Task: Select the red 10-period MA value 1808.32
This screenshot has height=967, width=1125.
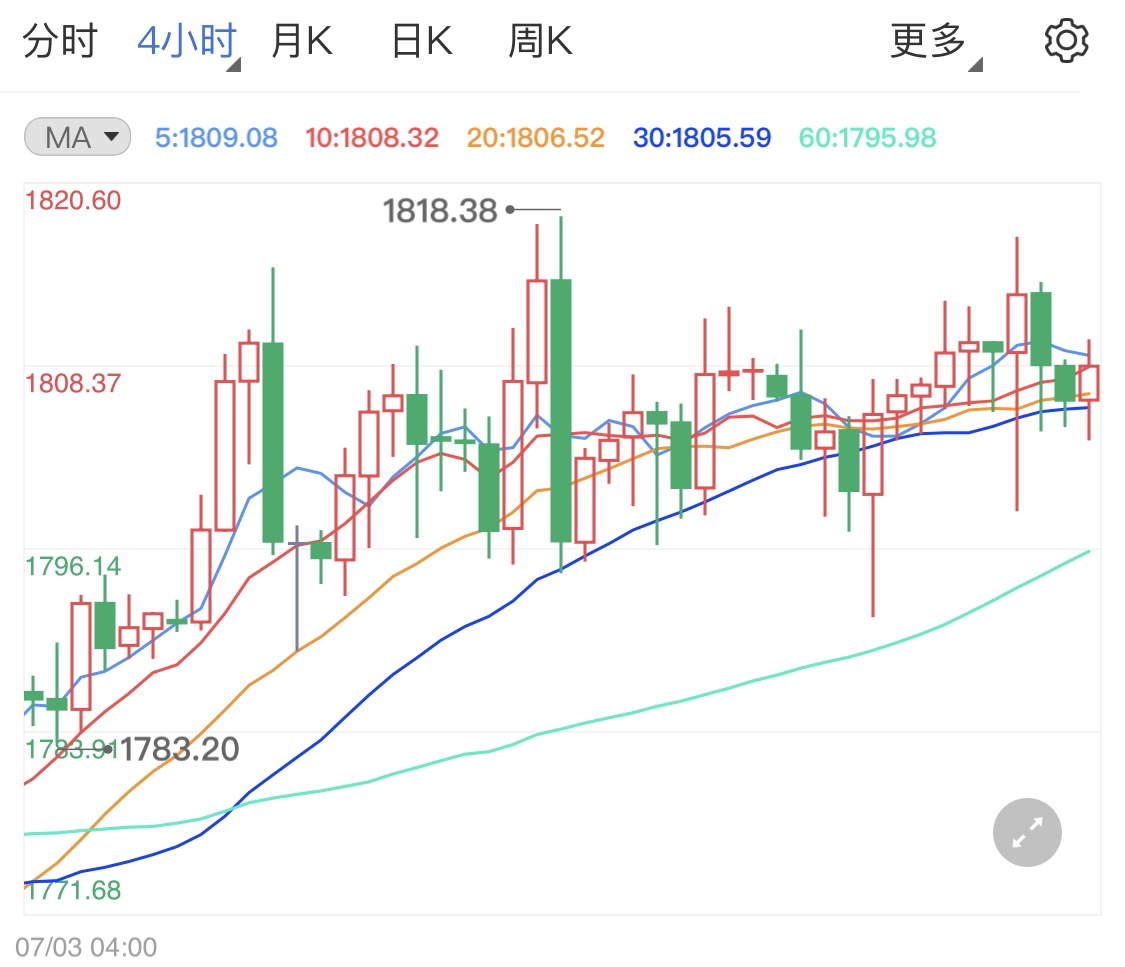Action: 372,137
